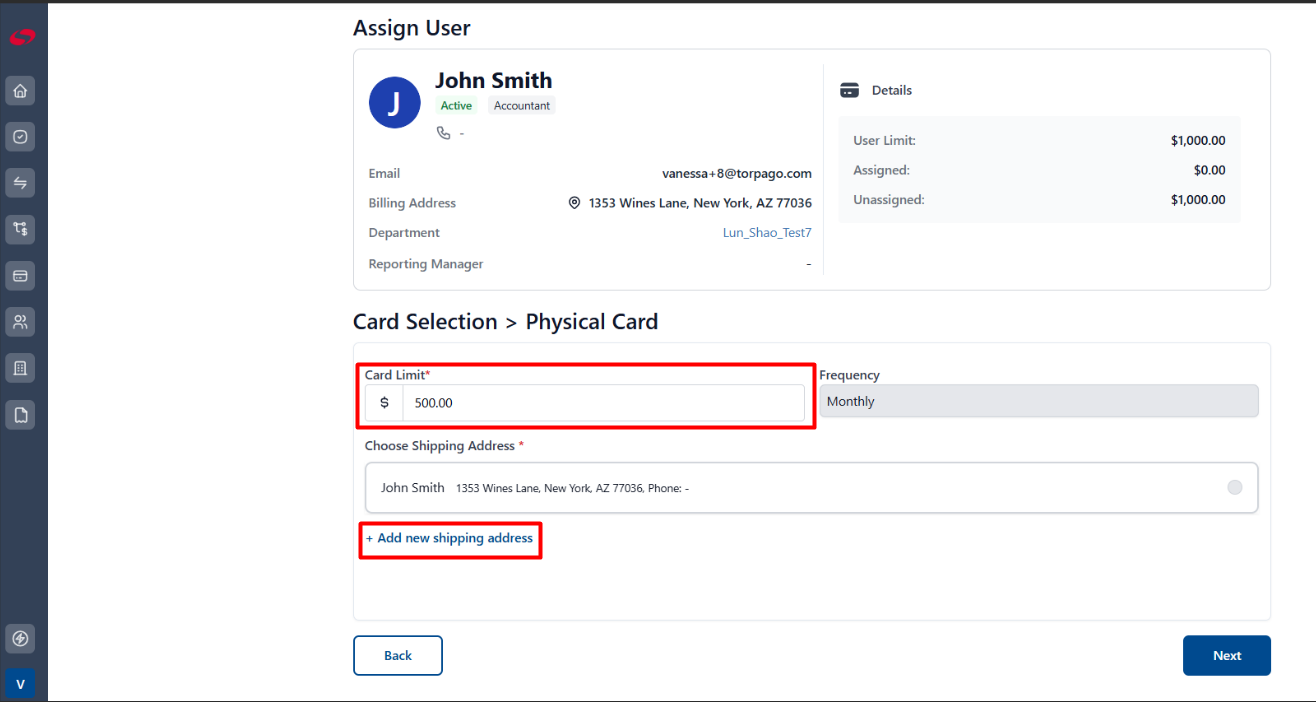Open the transfer arrows sidebar icon
Viewport: 1316px width, 702px height.
pyautogui.click(x=20, y=183)
